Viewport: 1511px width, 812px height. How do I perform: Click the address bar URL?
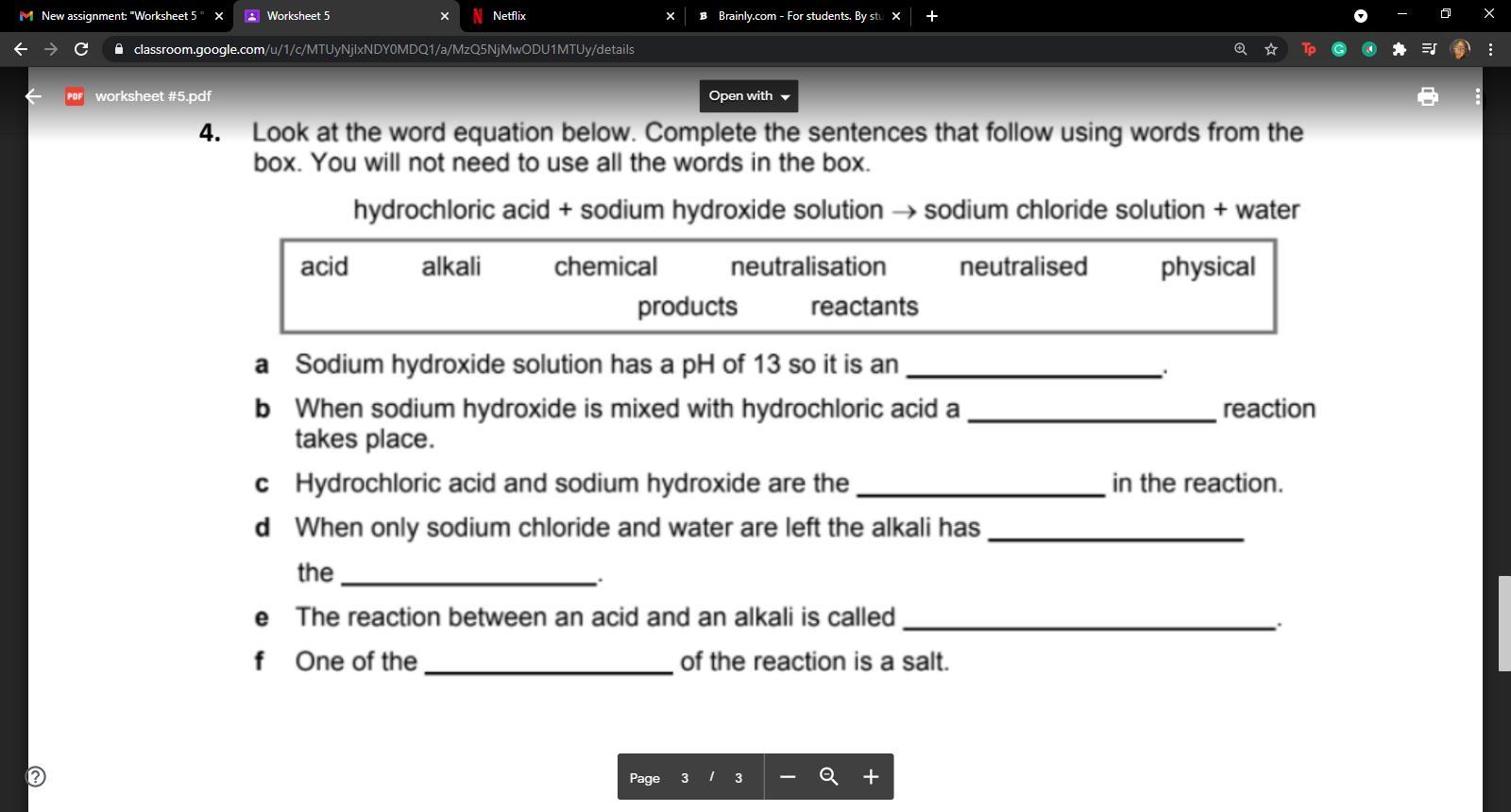[x=383, y=49]
